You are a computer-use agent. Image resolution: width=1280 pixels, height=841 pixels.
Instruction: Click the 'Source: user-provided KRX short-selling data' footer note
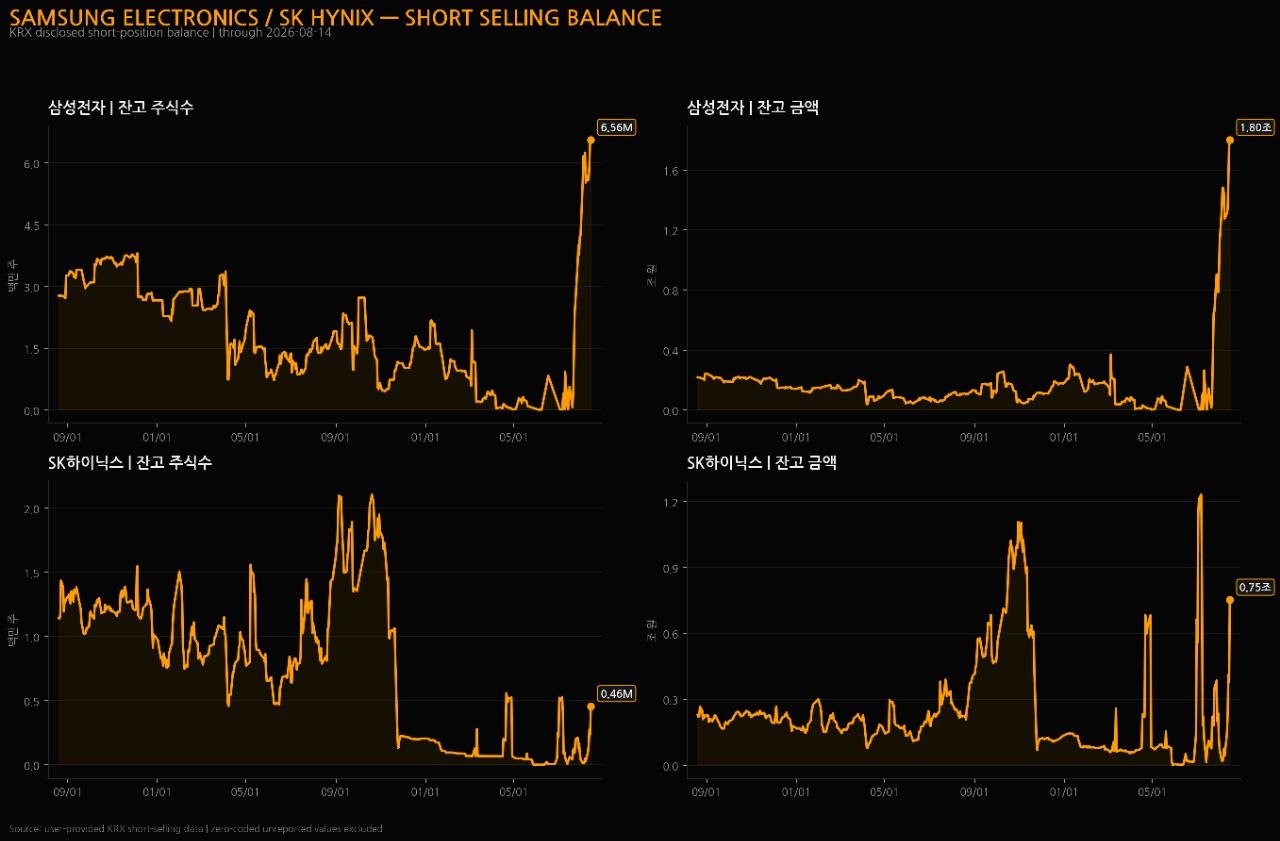coord(108,829)
